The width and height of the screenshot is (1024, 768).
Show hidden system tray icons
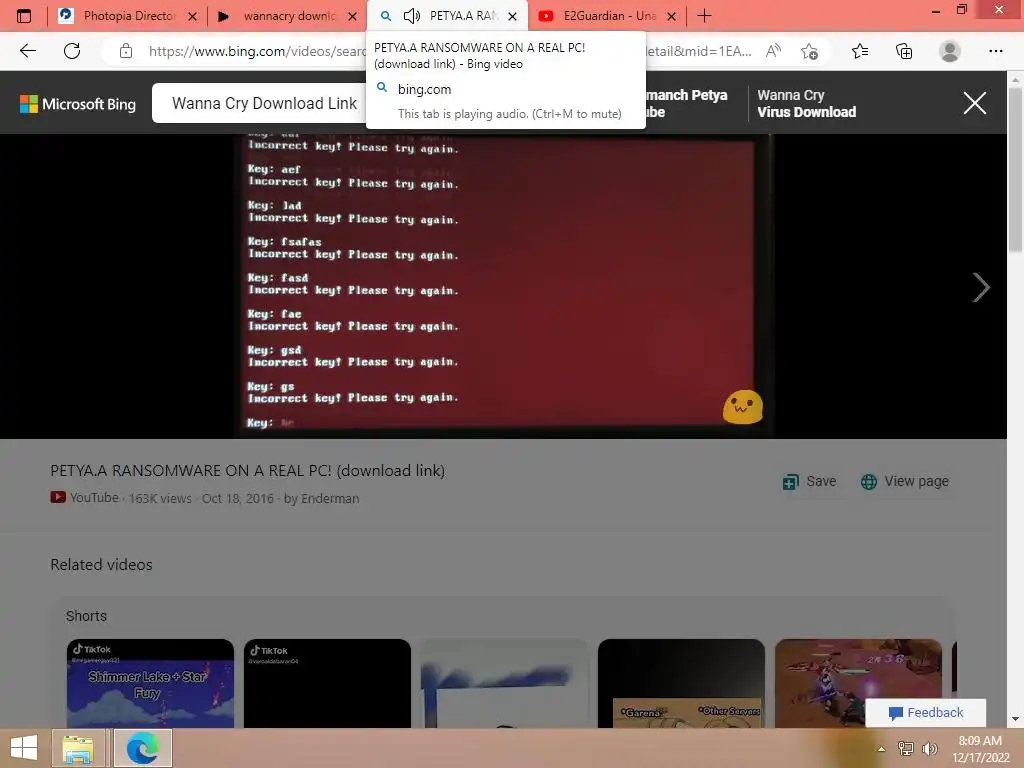point(881,748)
